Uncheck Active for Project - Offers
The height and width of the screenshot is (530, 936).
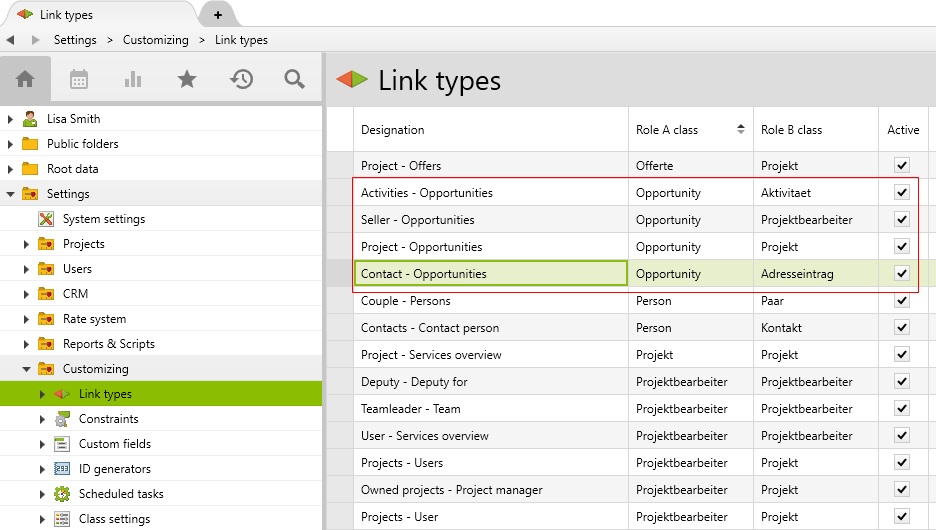(902, 165)
